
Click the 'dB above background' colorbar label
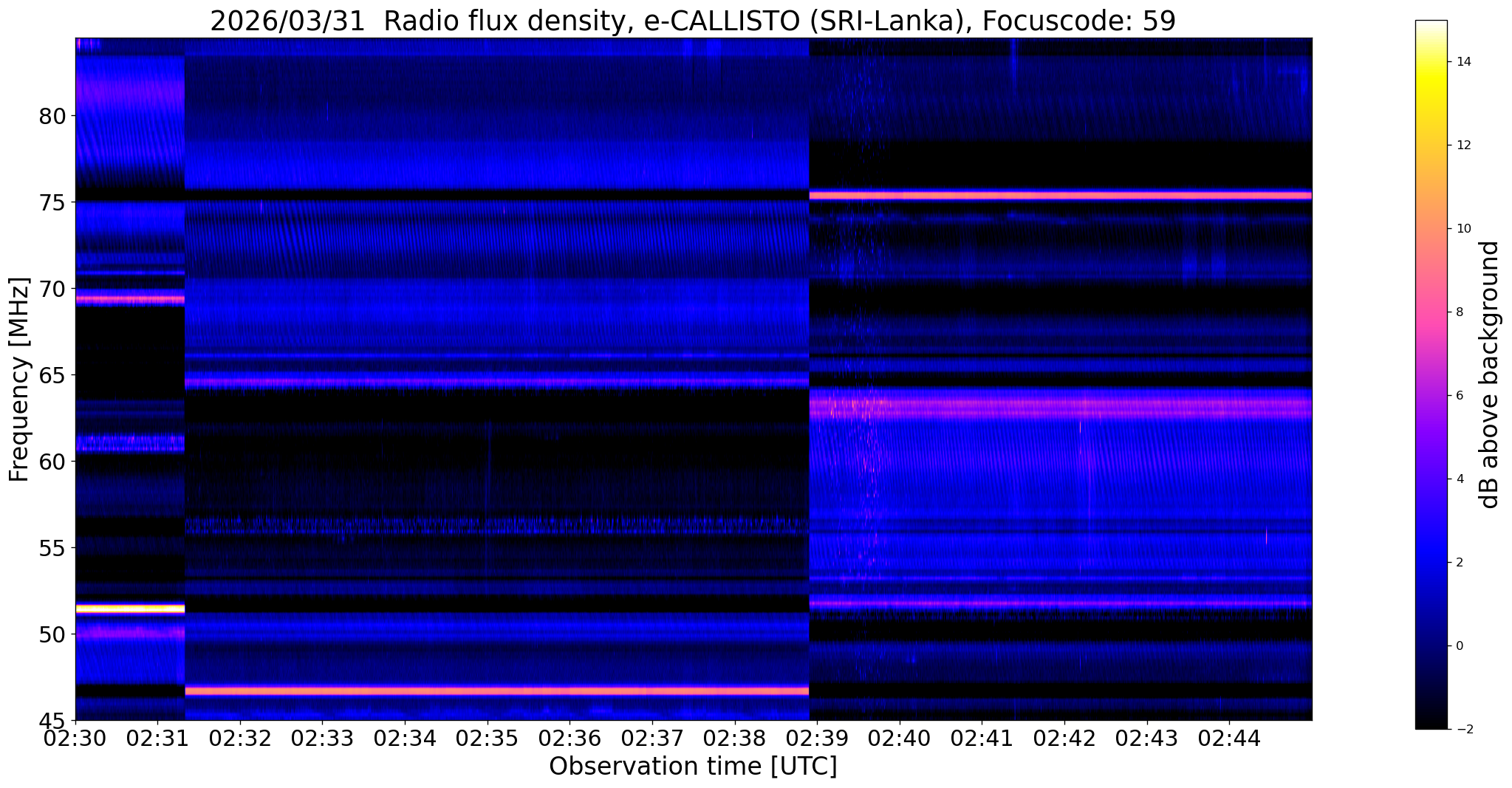click(1490, 374)
